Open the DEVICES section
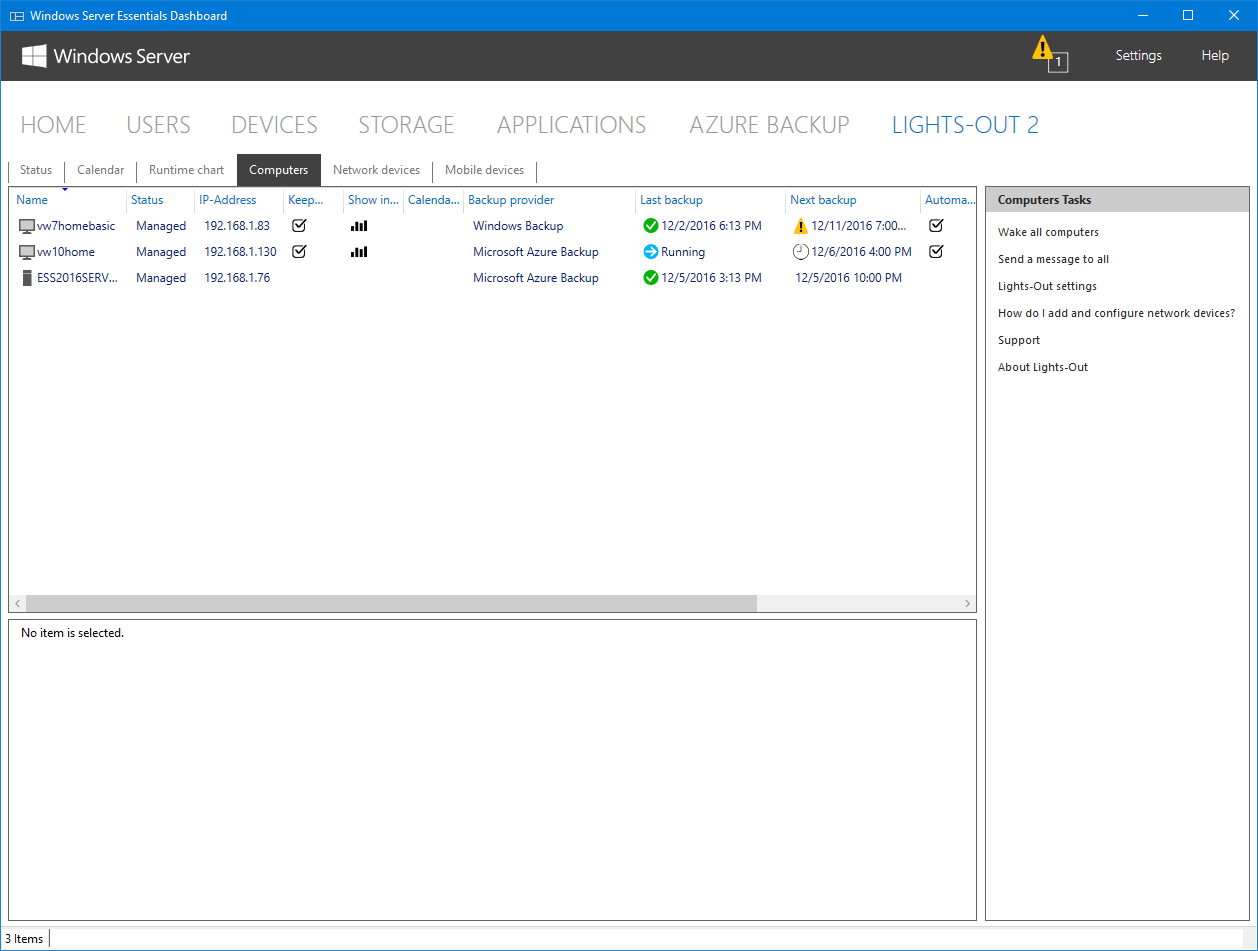The height and width of the screenshot is (951, 1258). tap(274, 125)
